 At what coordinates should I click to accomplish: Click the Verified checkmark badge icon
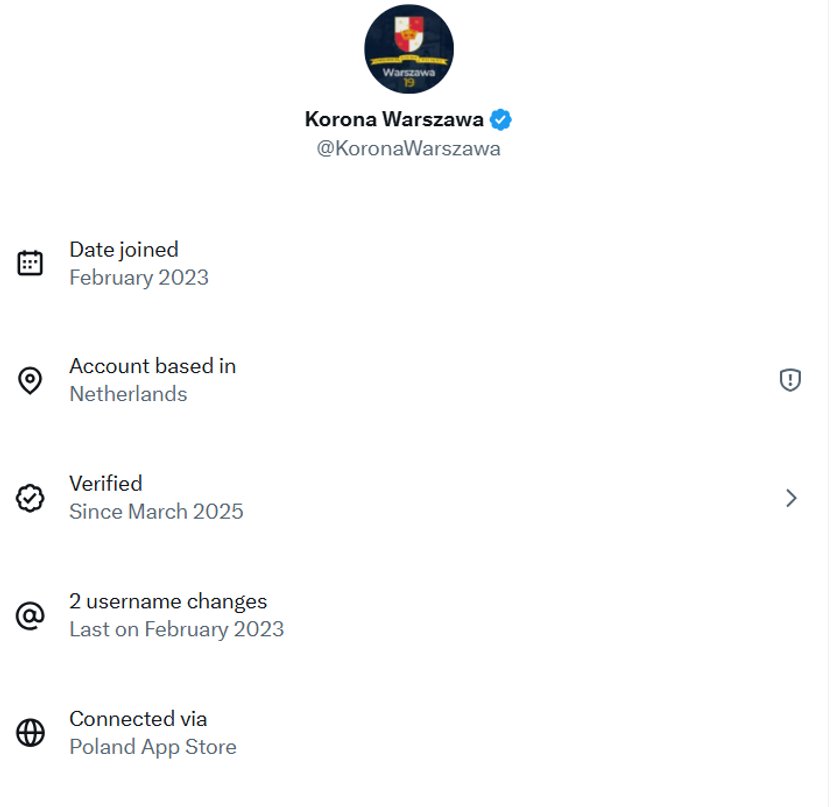click(x=31, y=497)
